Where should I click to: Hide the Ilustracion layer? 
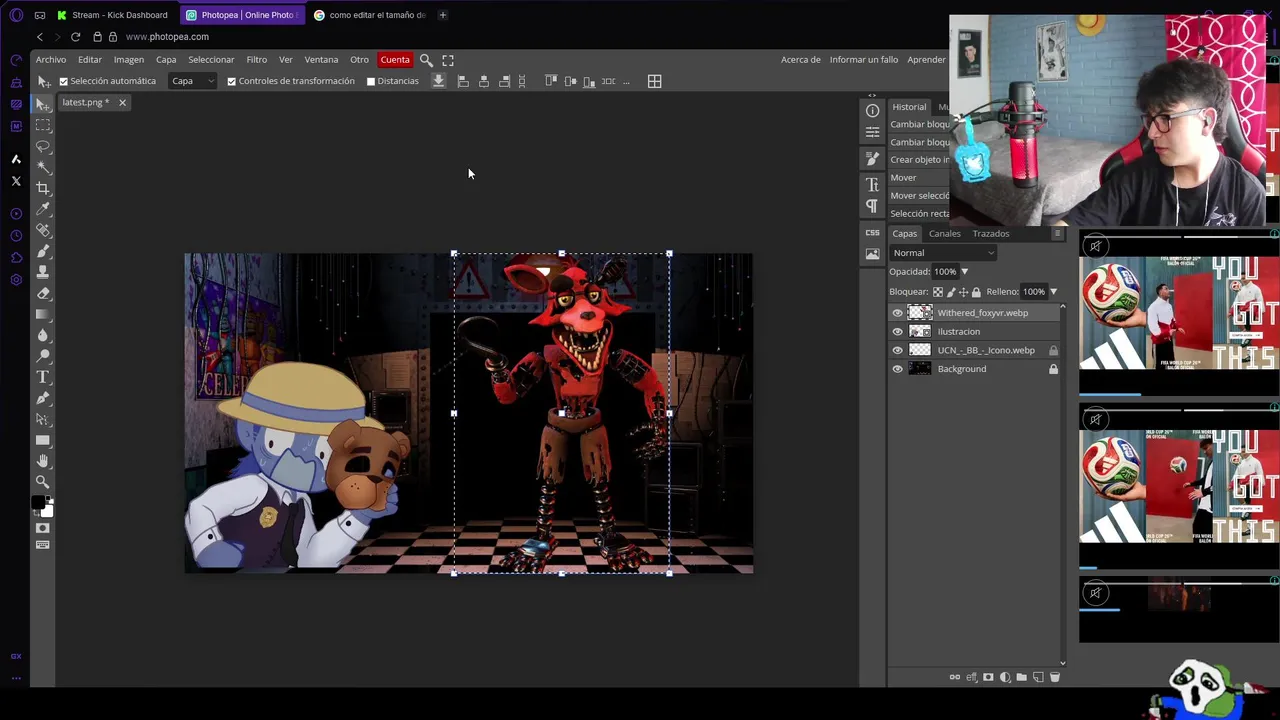click(897, 332)
